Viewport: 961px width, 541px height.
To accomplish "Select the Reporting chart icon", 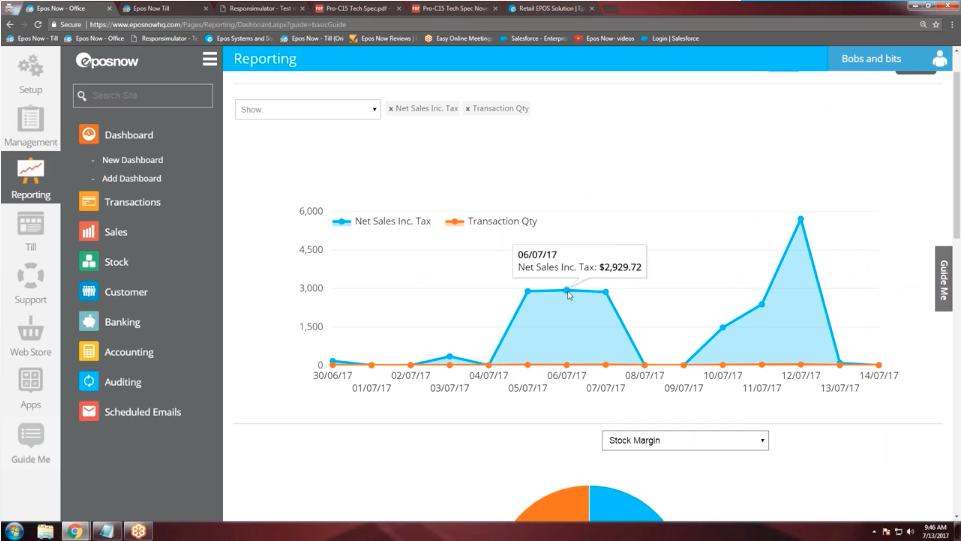I will [30, 171].
